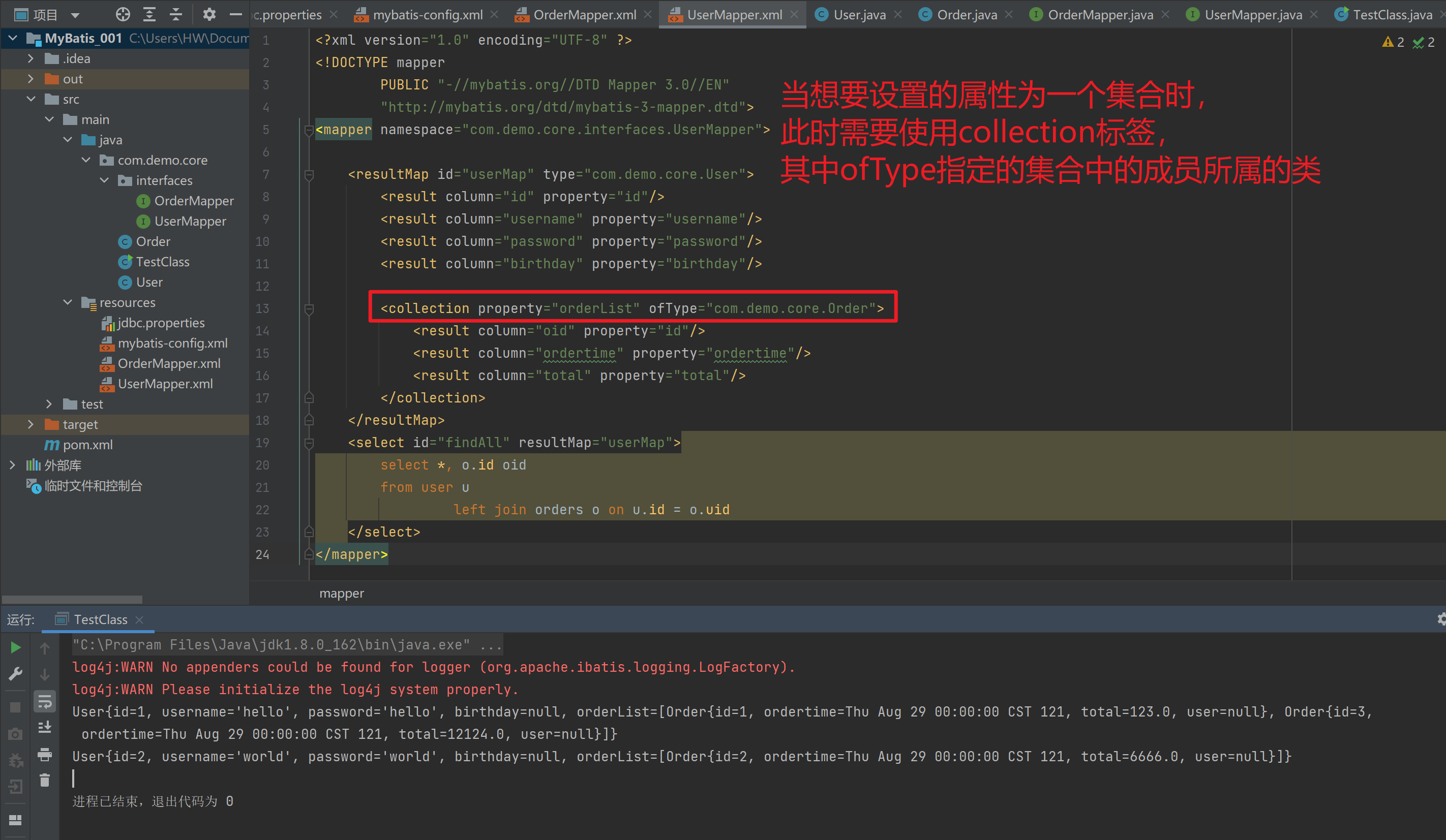Fold the select block on line 19
Viewport: 1446px width, 840px height.
309,443
